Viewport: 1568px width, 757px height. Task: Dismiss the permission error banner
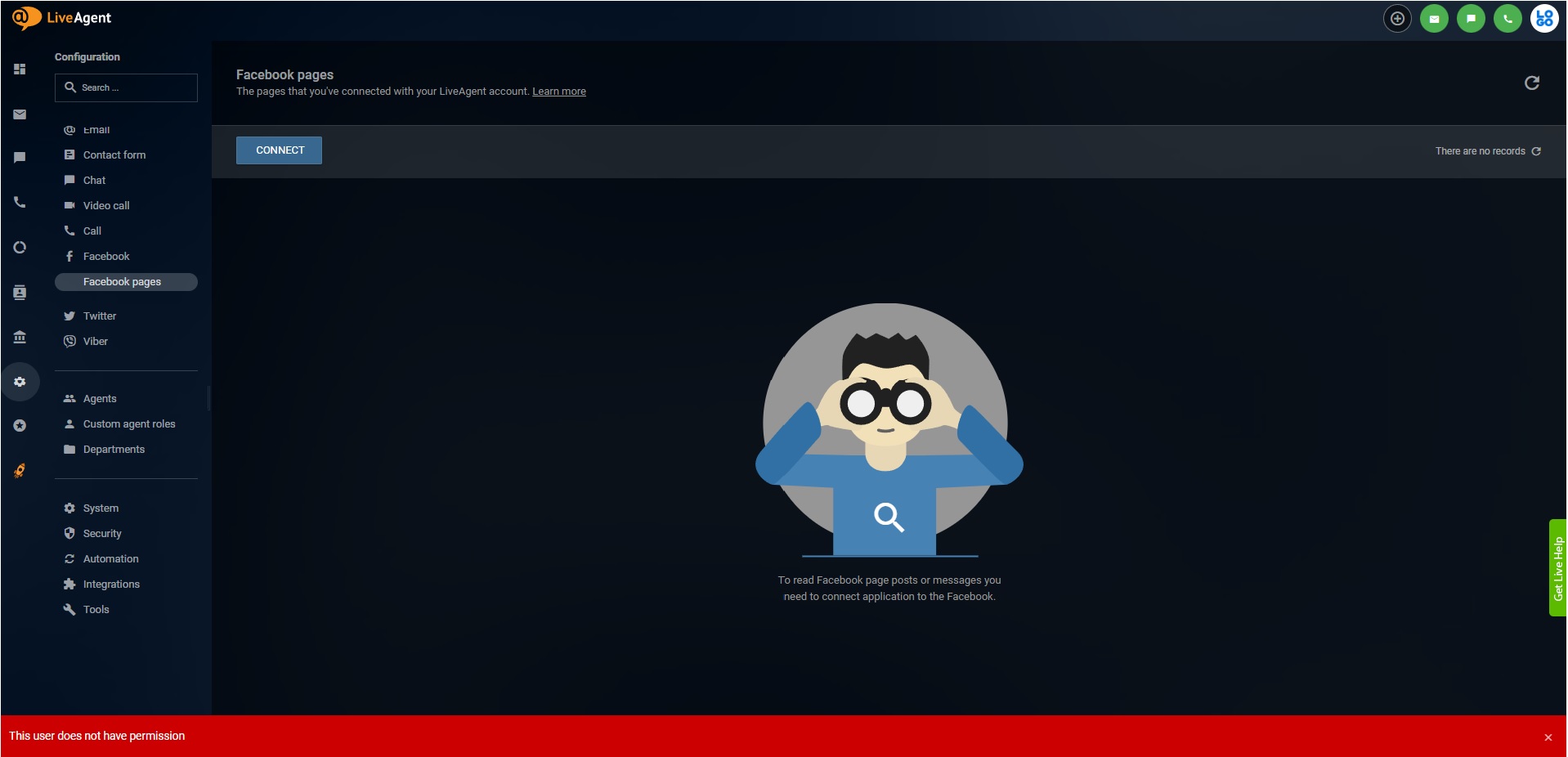pos(1548,737)
